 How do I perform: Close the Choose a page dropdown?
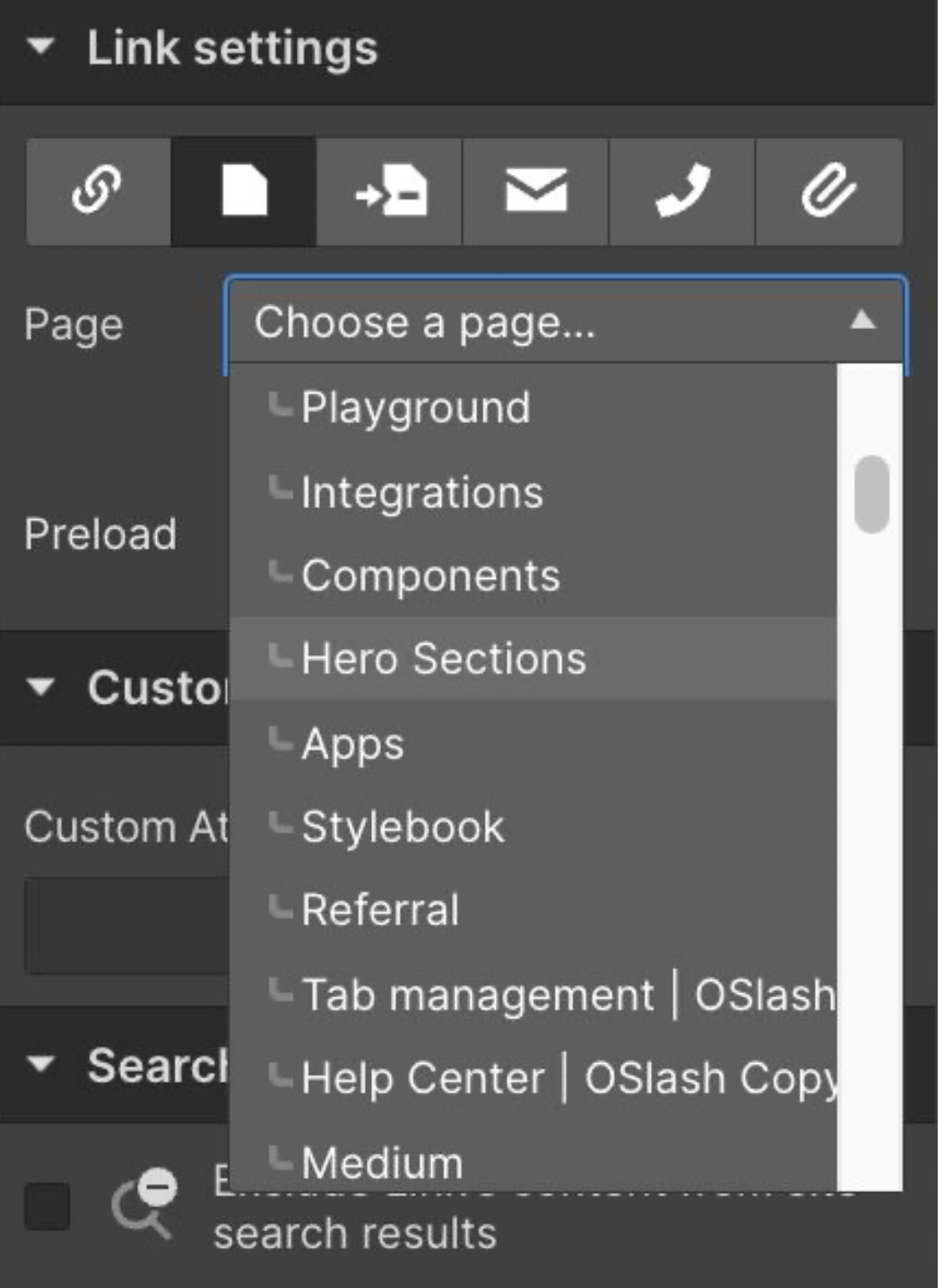[862, 321]
